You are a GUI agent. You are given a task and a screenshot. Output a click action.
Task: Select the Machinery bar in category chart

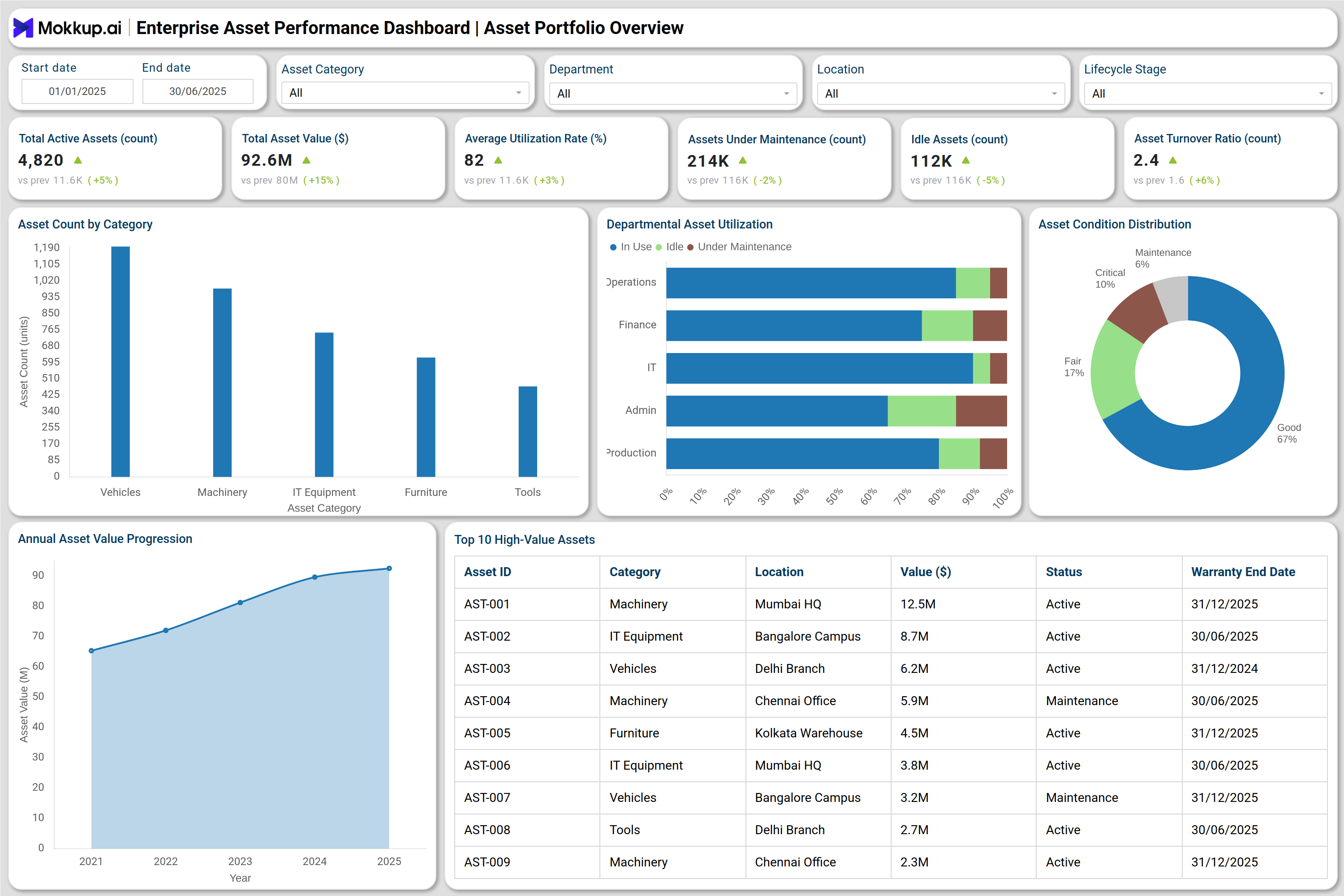[222, 382]
